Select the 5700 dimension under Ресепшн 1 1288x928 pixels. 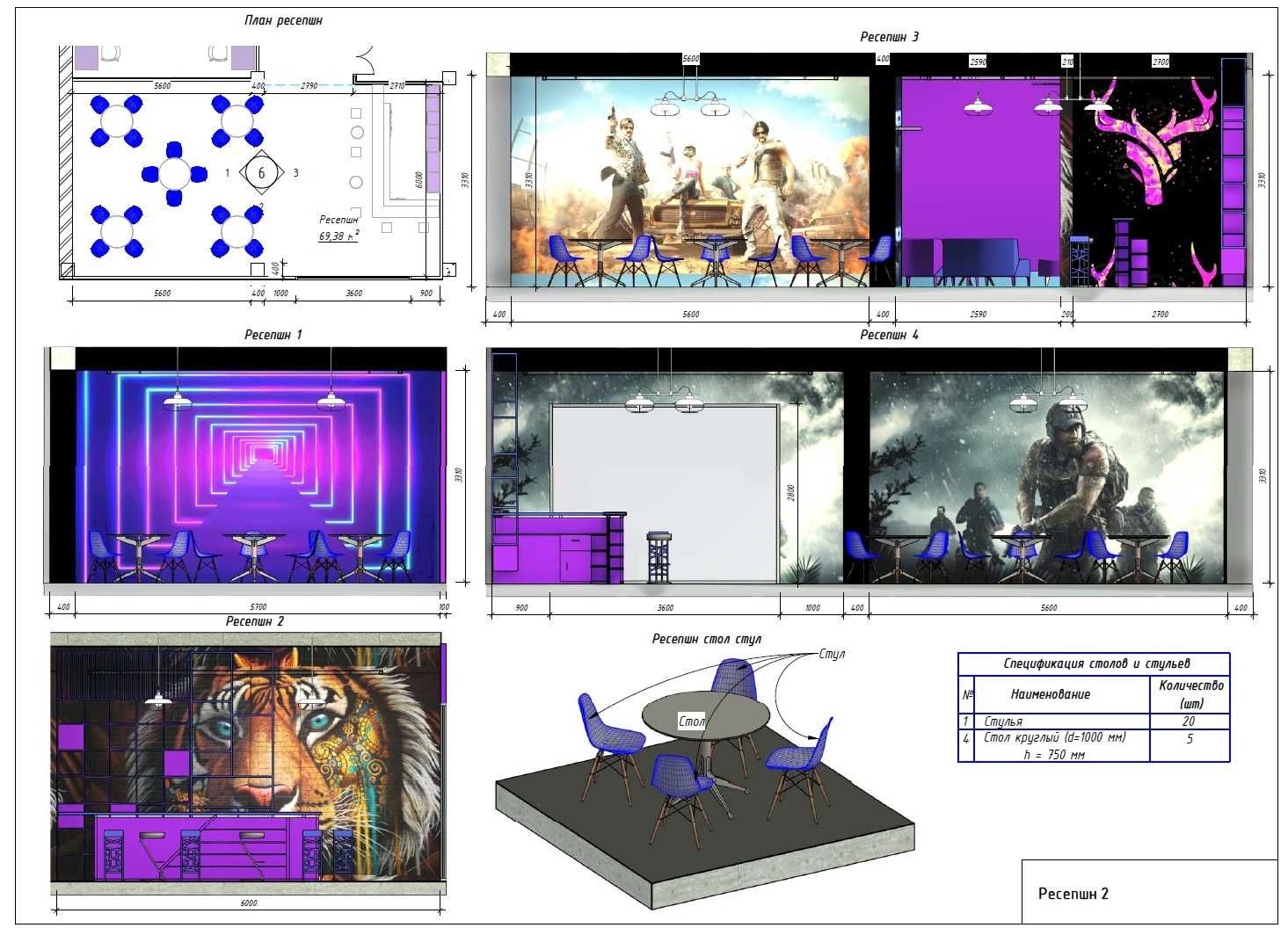(258, 607)
